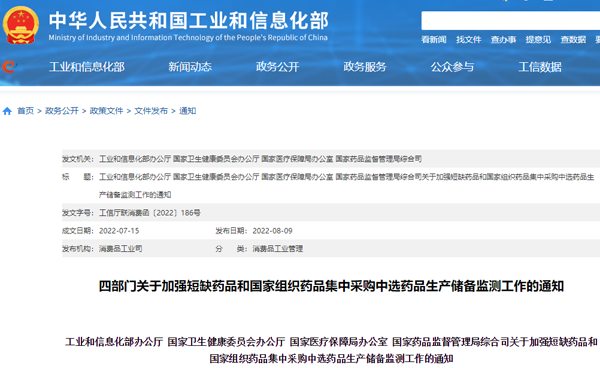Viewport: 600px width, 368px height.
Task: Click the national emblem logo
Action: [x=21, y=25]
